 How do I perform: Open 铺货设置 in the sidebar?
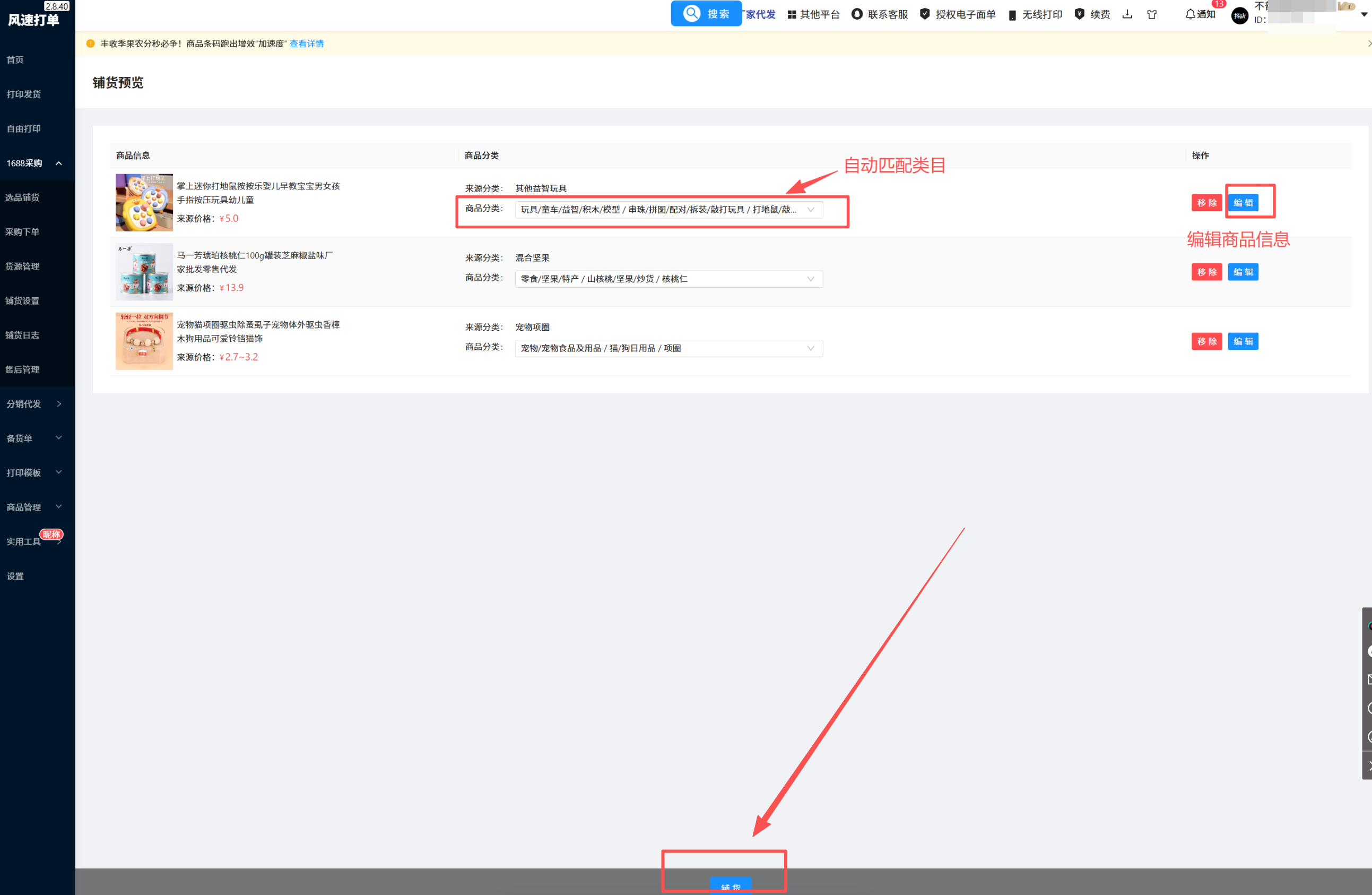click(22, 300)
